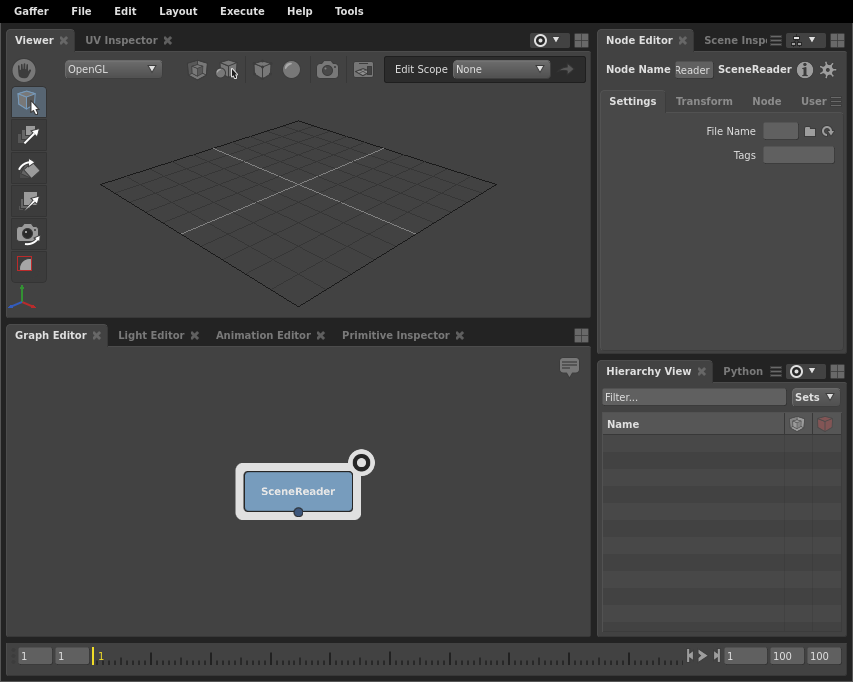Open the Execute menu

pyautogui.click(x=242, y=11)
